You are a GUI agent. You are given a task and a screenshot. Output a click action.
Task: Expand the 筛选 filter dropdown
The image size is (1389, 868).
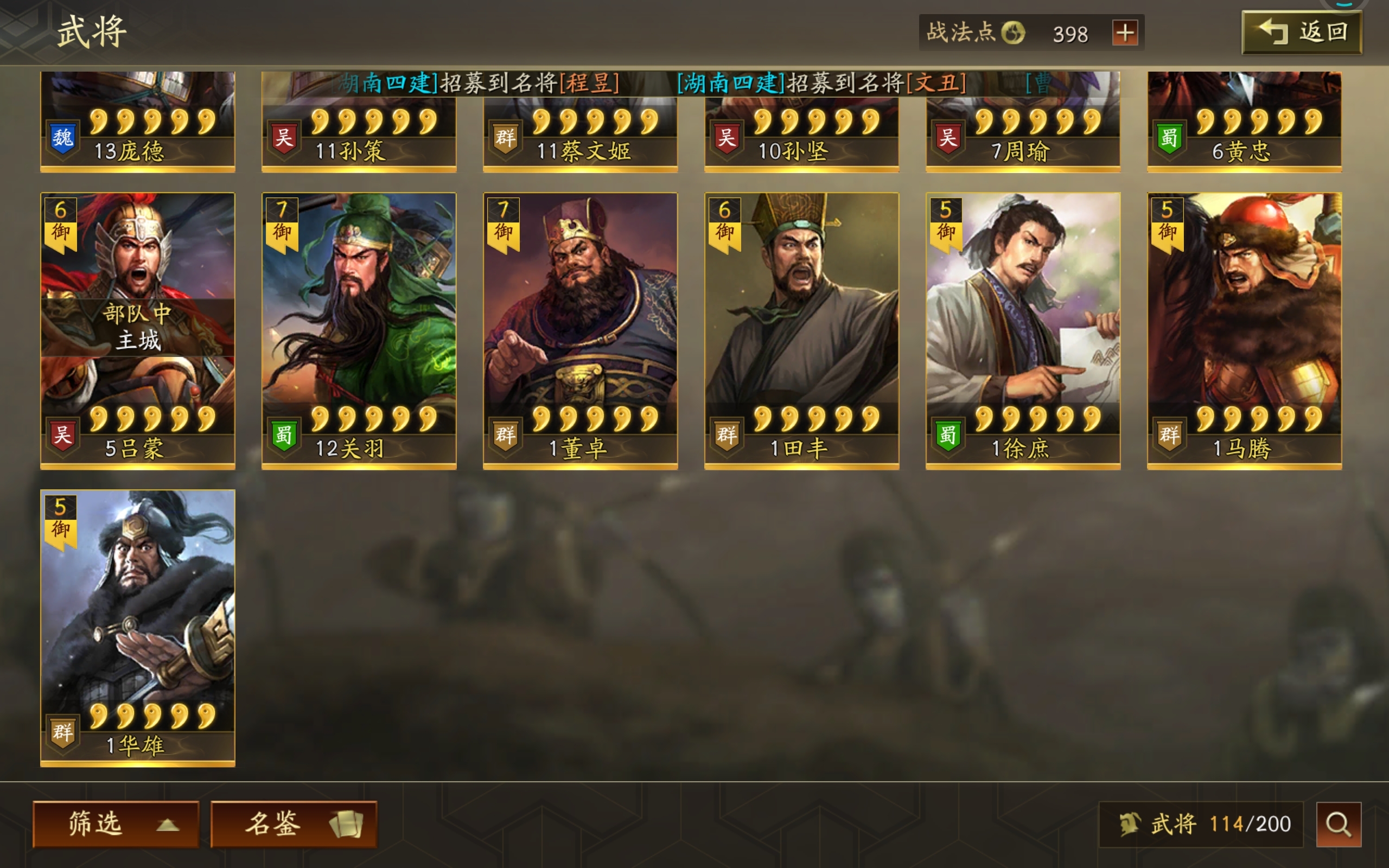click(x=116, y=824)
